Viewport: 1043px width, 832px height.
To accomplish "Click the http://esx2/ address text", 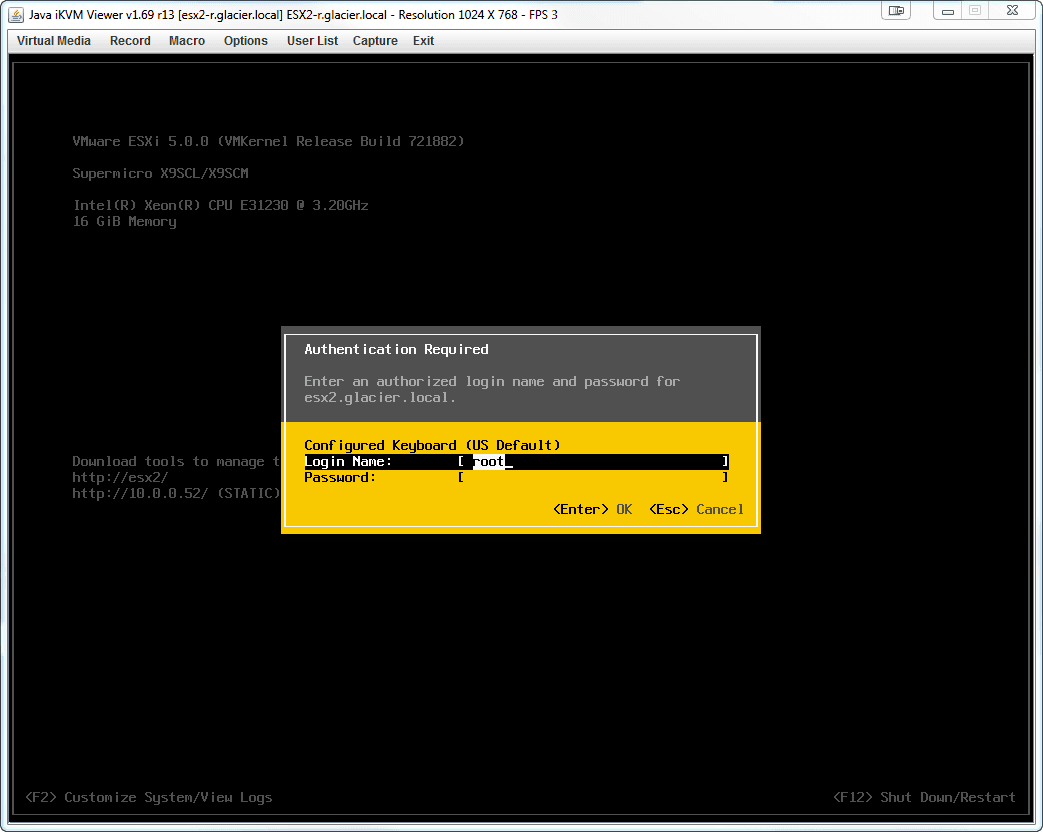I will 120,478.
